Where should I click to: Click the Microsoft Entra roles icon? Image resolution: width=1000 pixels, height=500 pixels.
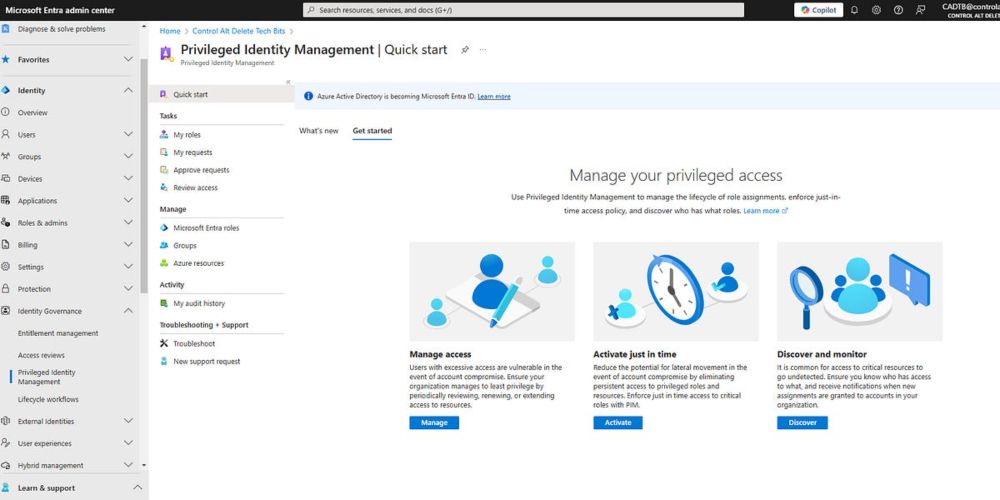[164, 228]
